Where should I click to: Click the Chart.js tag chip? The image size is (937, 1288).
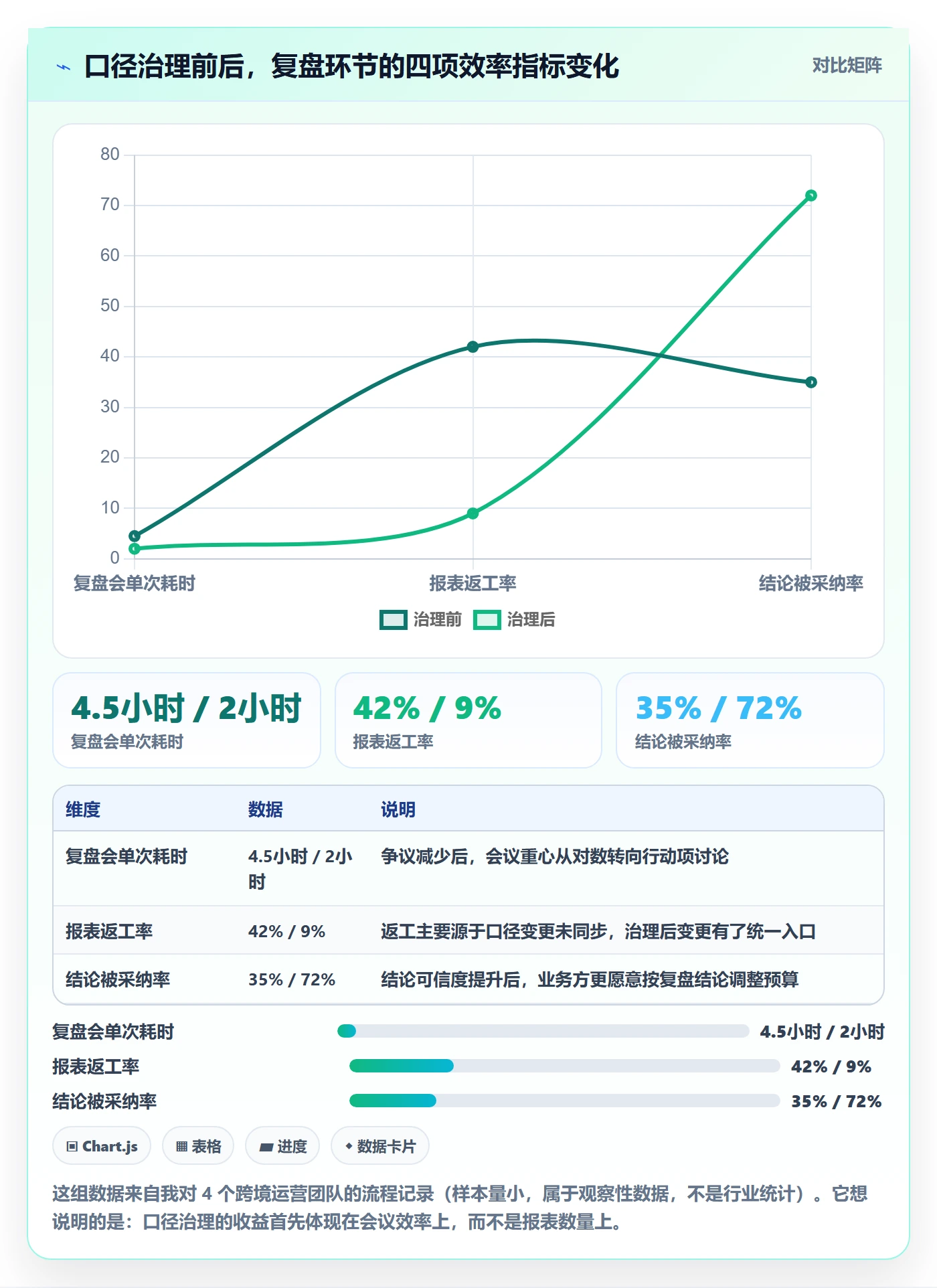click(102, 1146)
